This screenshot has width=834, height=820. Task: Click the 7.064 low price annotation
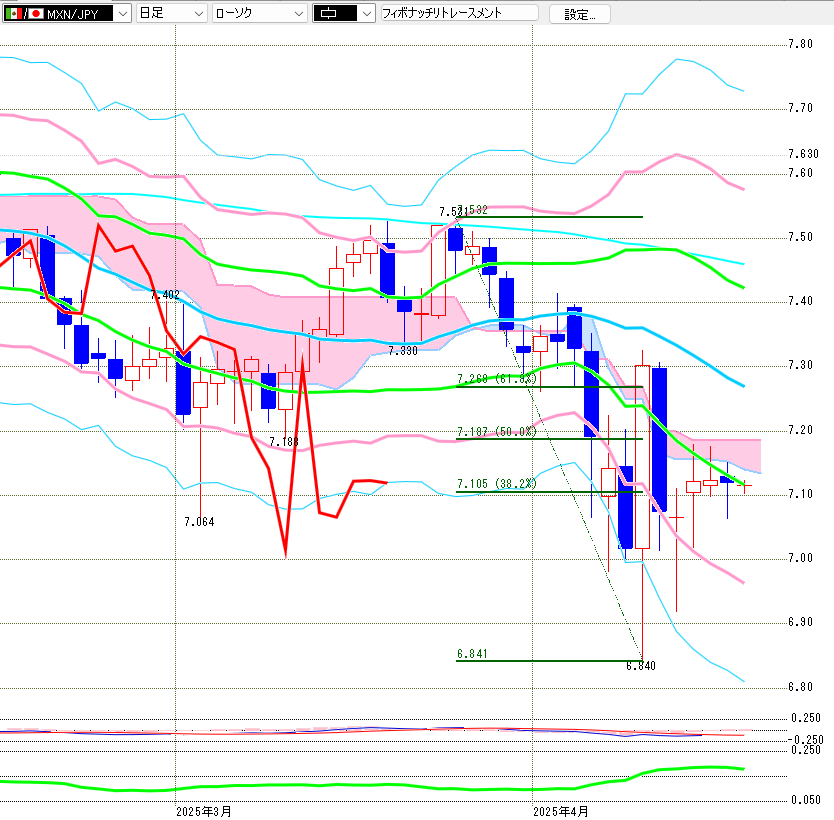pos(199,522)
